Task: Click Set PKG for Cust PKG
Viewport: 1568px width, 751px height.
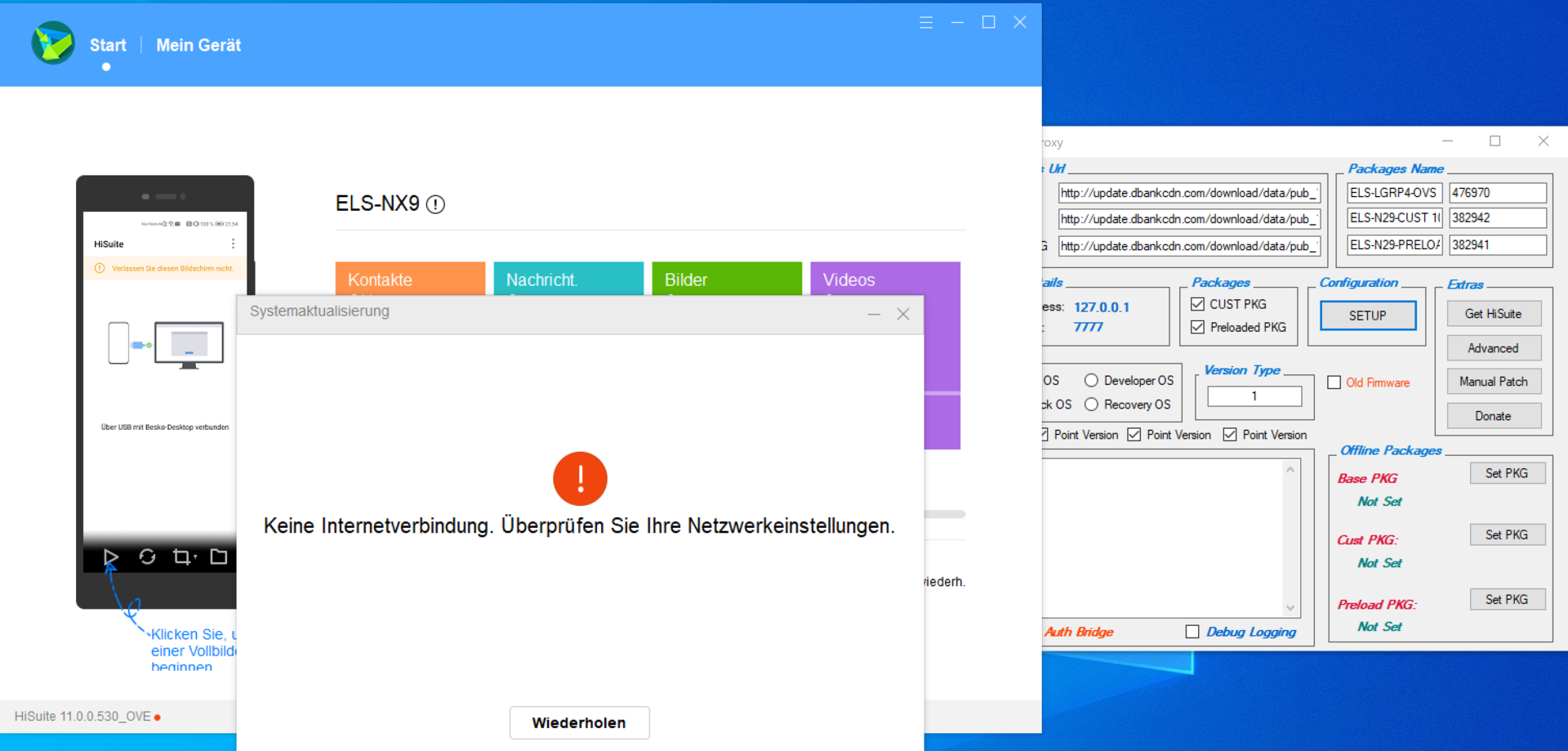Action: click(x=1508, y=534)
